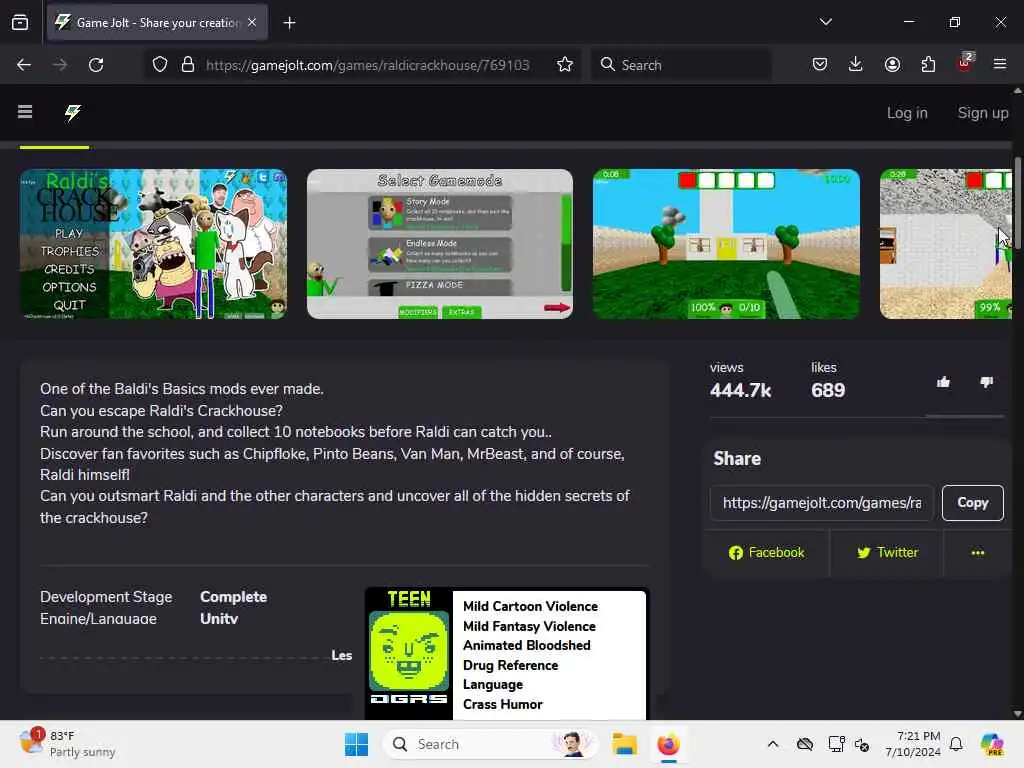Open more share options ellipsis
The width and height of the screenshot is (1024, 768).
pyautogui.click(x=978, y=552)
